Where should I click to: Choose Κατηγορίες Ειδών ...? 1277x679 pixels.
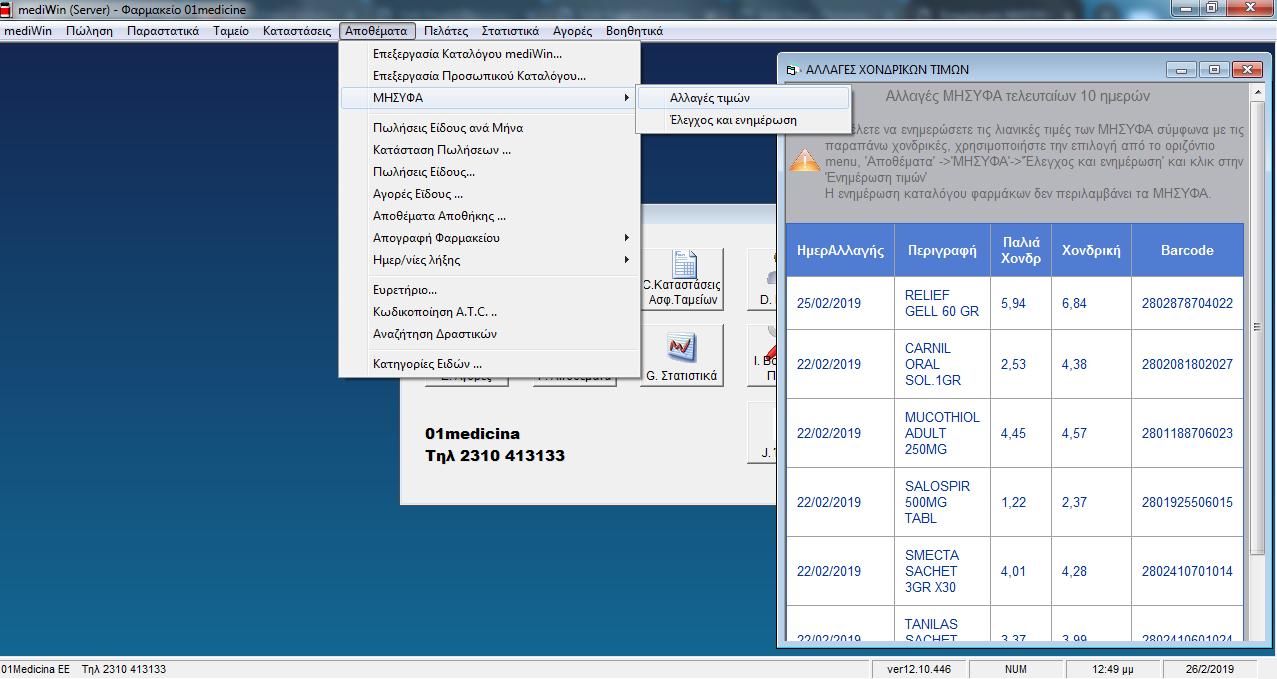point(490,364)
